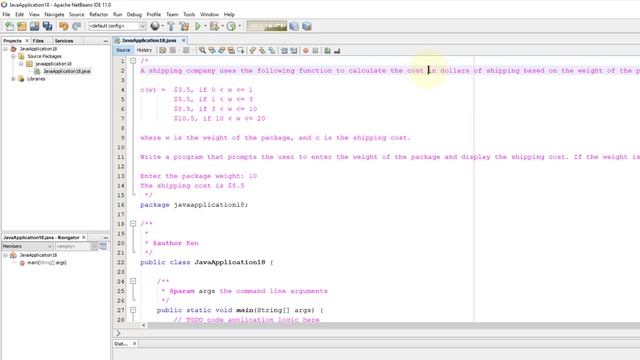Click the Next Bookmark editor icon

click(x=262, y=50)
